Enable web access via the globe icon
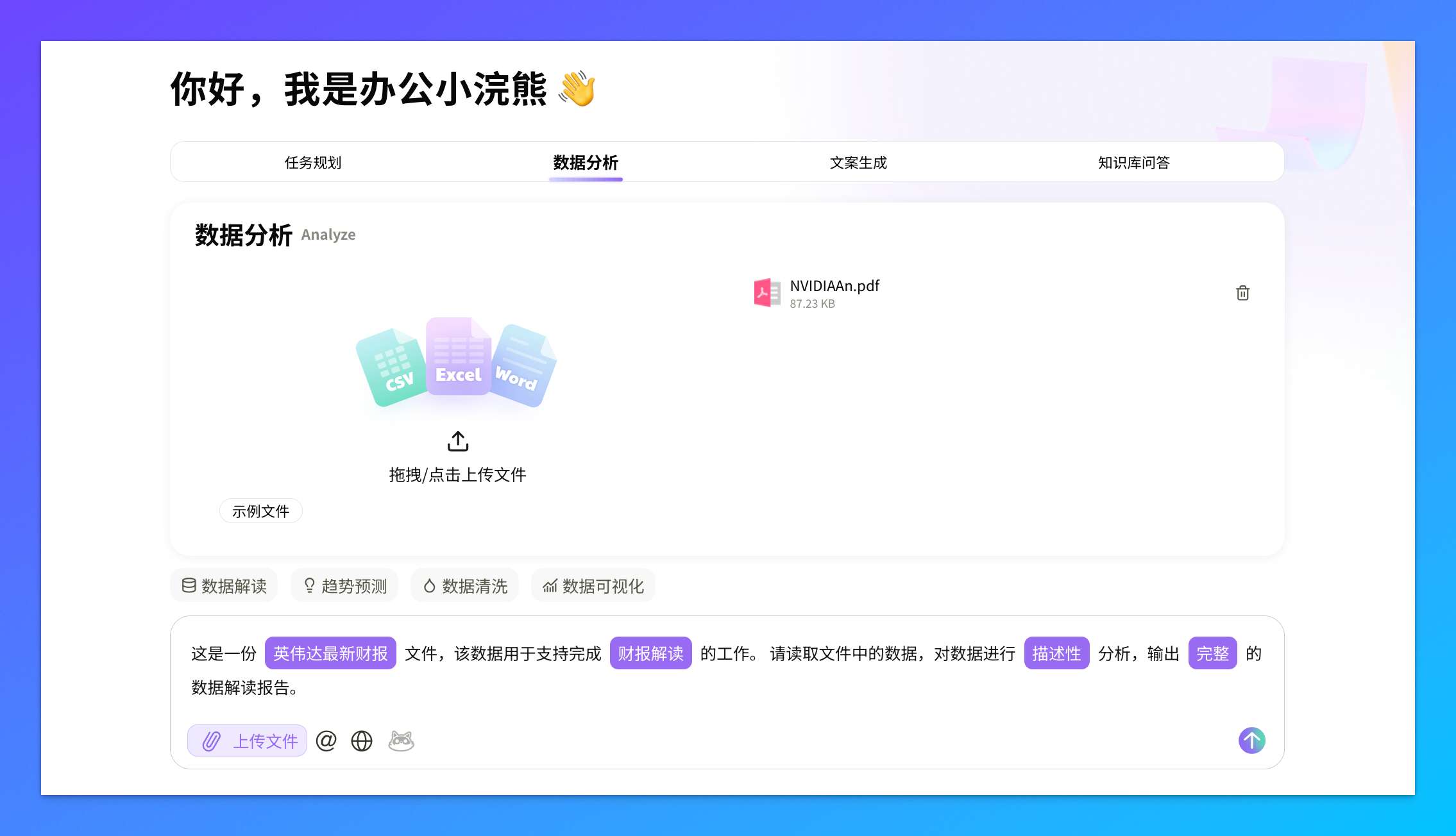The width and height of the screenshot is (1456, 836). [x=361, y=740]
